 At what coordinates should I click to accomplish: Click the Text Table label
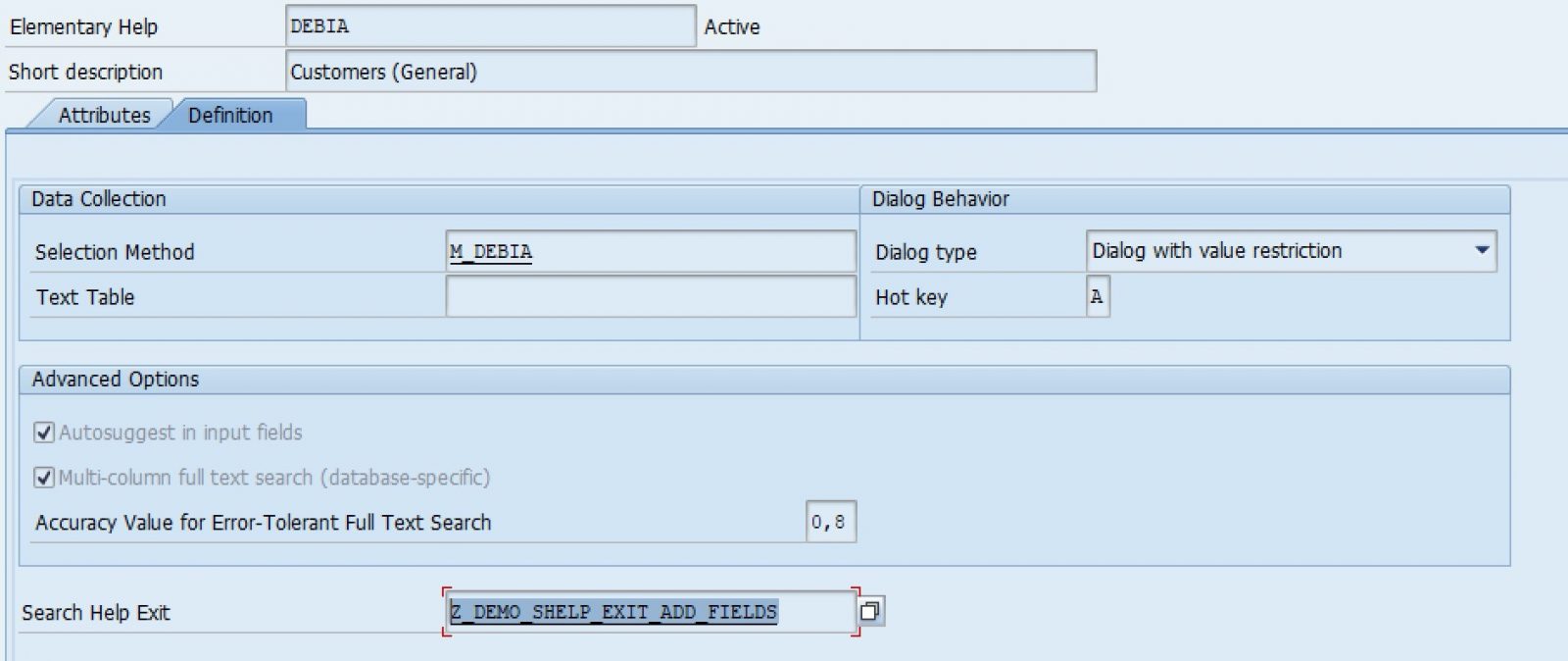coord(85,297)
